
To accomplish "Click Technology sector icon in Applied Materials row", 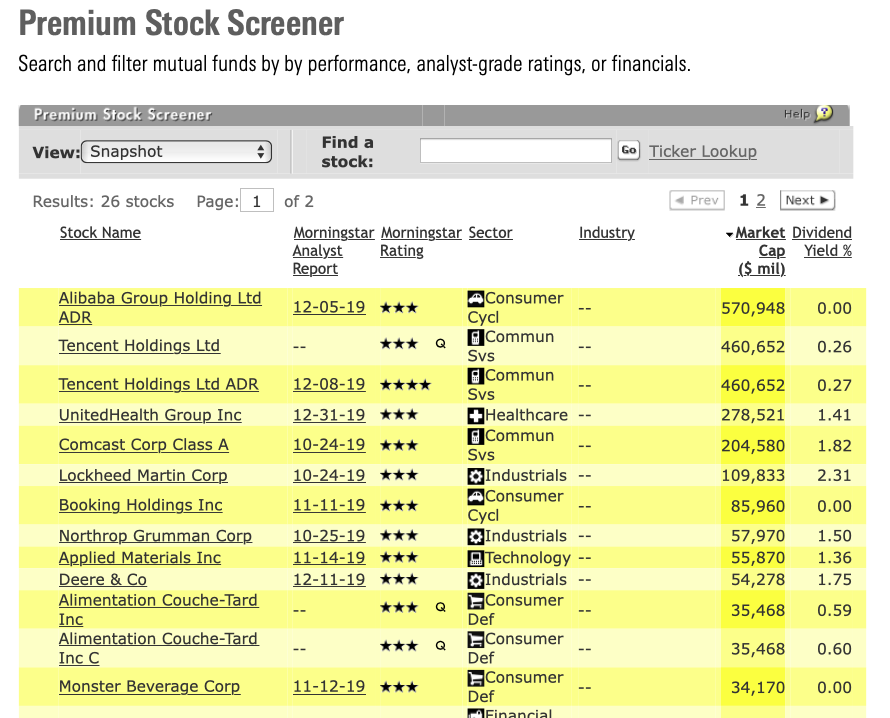I will point(476,558).
